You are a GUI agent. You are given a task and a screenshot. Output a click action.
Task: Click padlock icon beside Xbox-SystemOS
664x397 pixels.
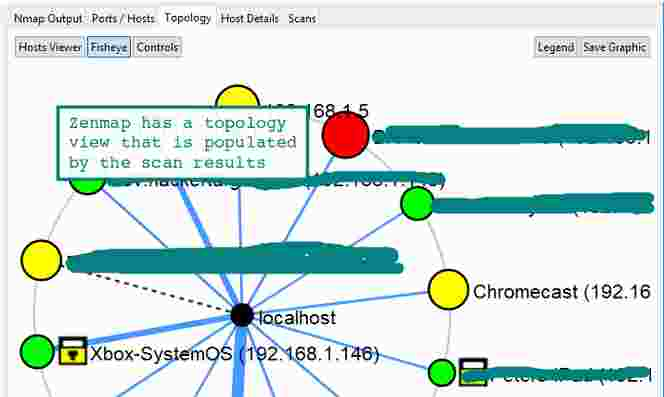73,350
